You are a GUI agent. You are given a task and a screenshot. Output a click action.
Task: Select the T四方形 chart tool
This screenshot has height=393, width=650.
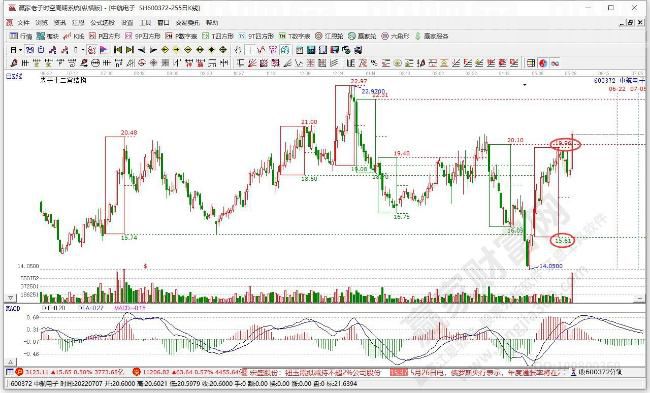click(218, 36)
